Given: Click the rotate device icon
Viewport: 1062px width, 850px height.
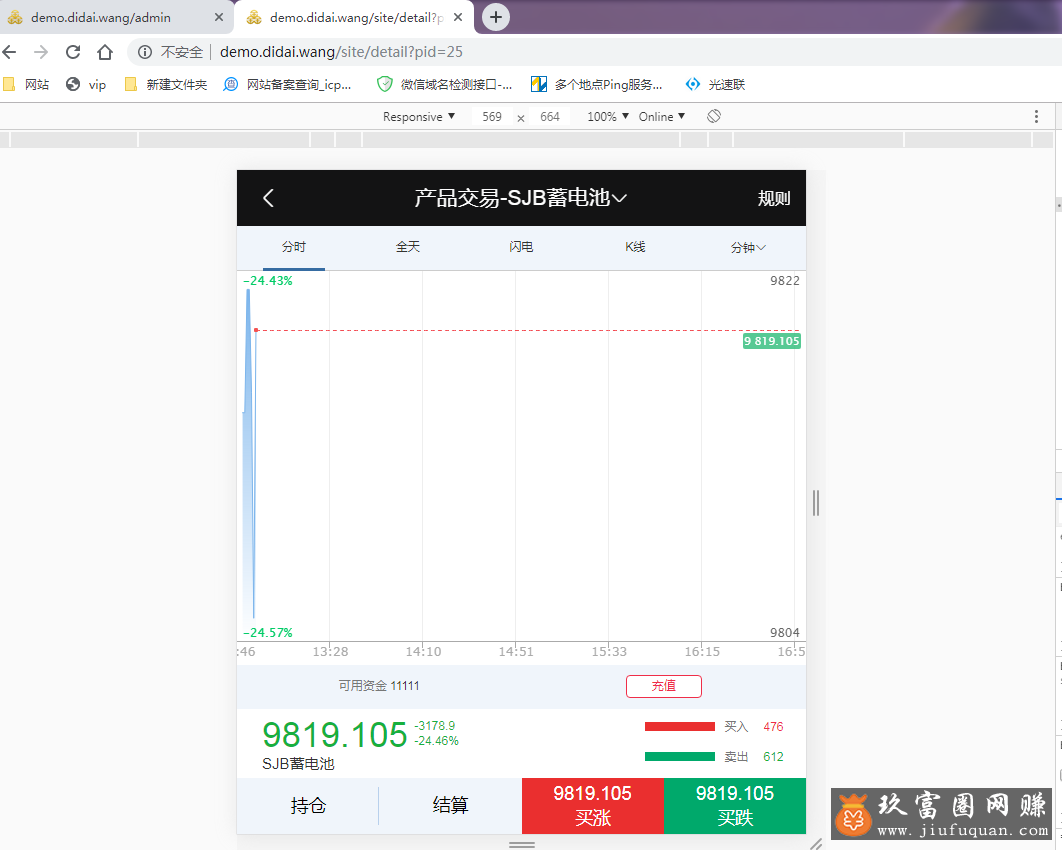Looking at the screenshot, I should point(714,117).
